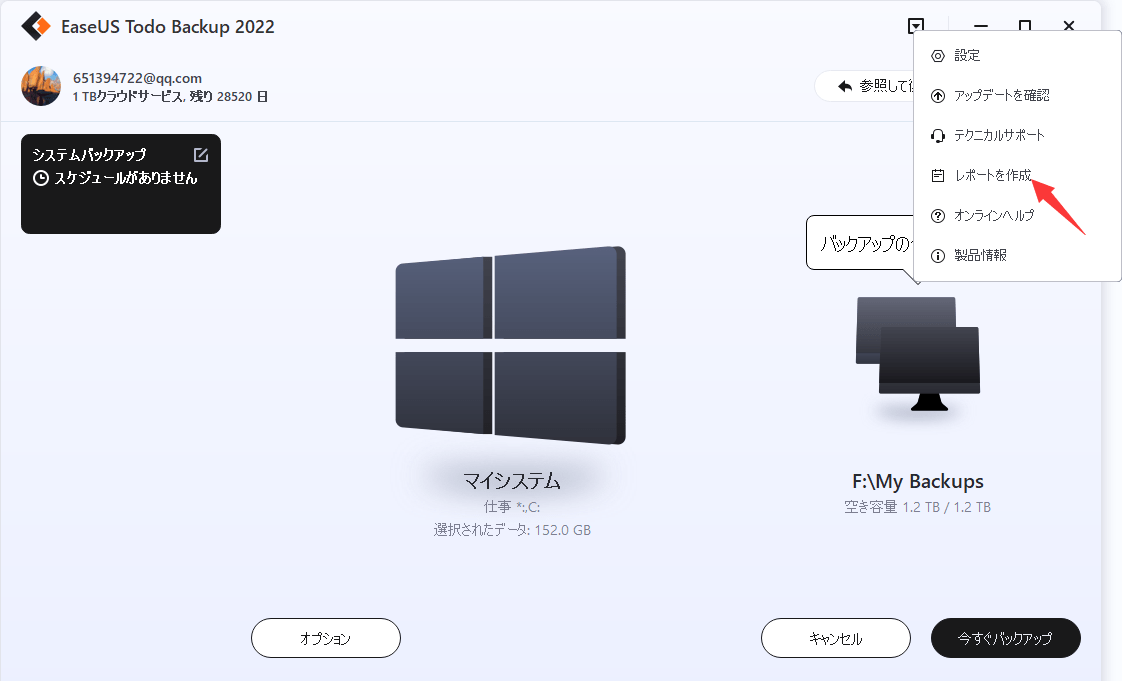Open the dropdown menu icon in title bar
Image resolution: width=1122 pixels, height=681 pixels.
pos(915,26)
